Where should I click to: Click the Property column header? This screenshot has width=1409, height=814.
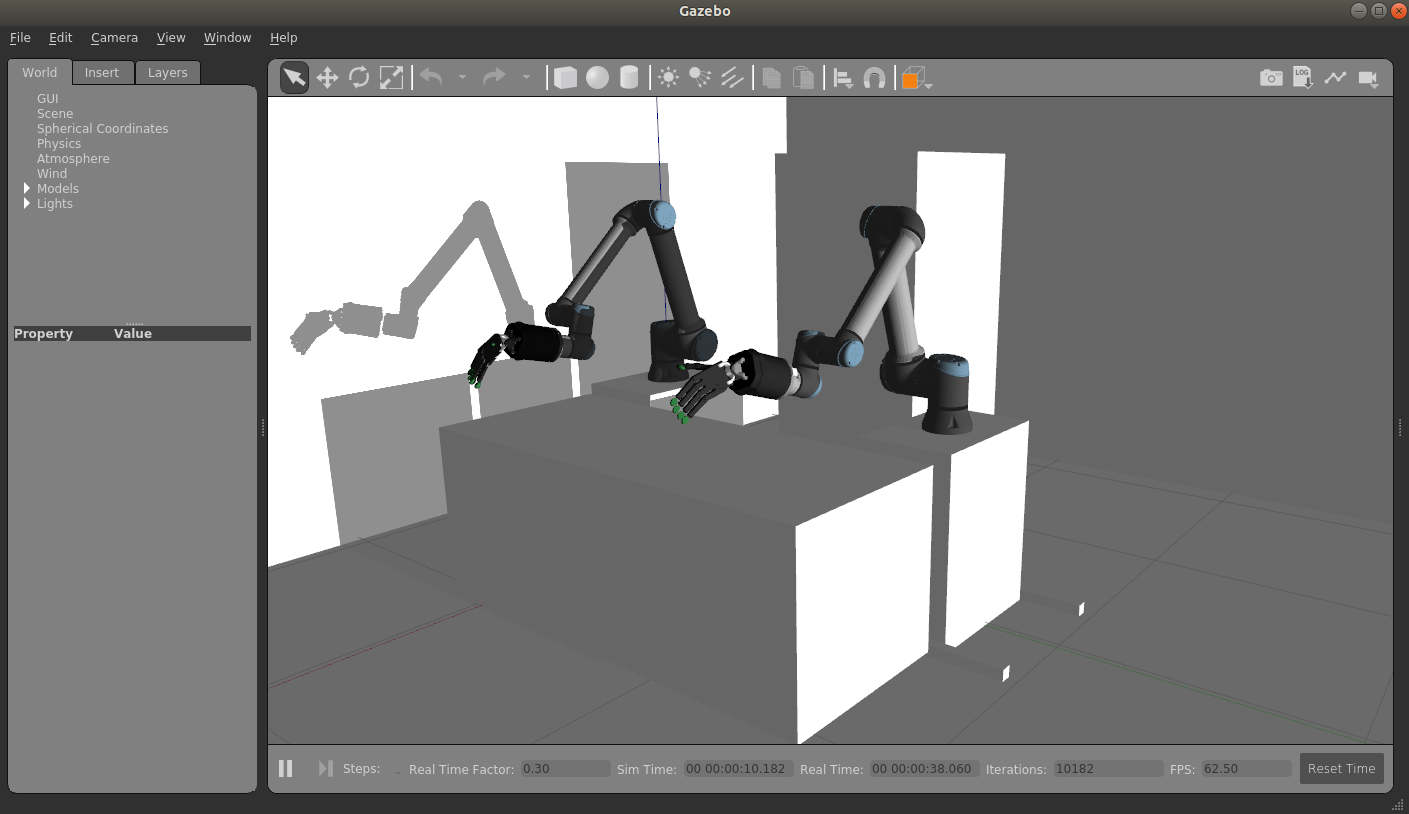tap(43, 334)
